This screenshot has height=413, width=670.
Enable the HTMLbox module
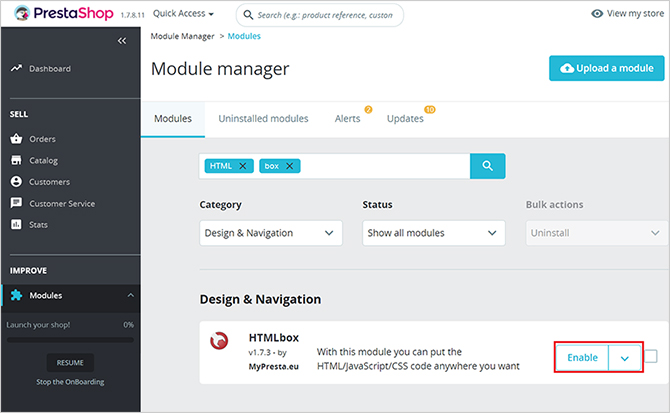pos(582,358)
